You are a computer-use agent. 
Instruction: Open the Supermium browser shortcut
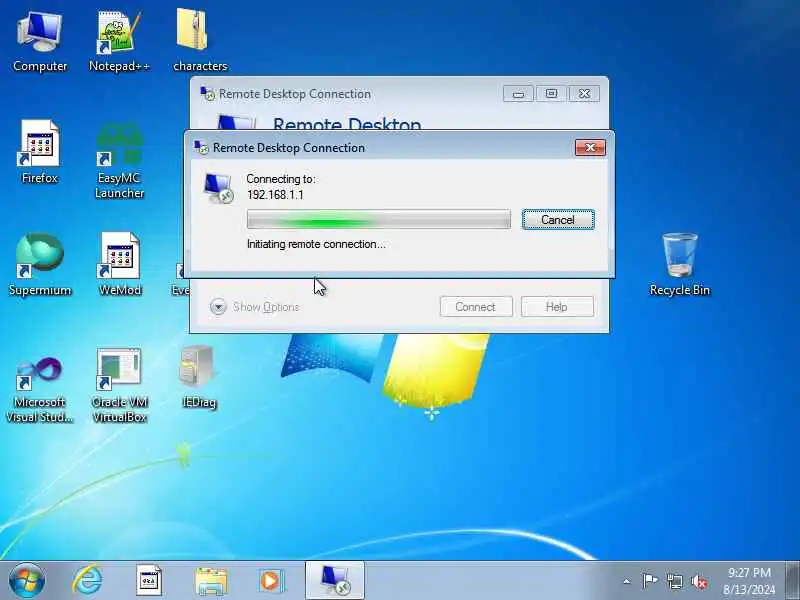[x=40, y=264]
